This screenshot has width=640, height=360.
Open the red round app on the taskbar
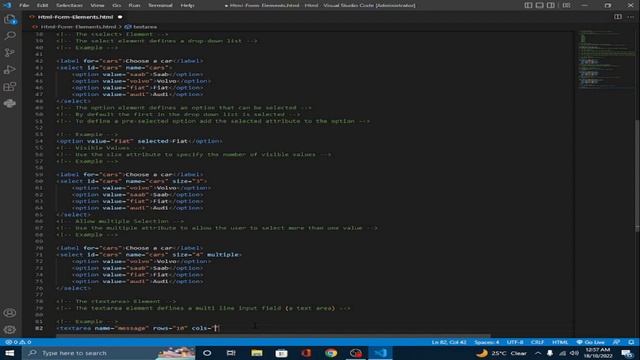click(356, 353)
